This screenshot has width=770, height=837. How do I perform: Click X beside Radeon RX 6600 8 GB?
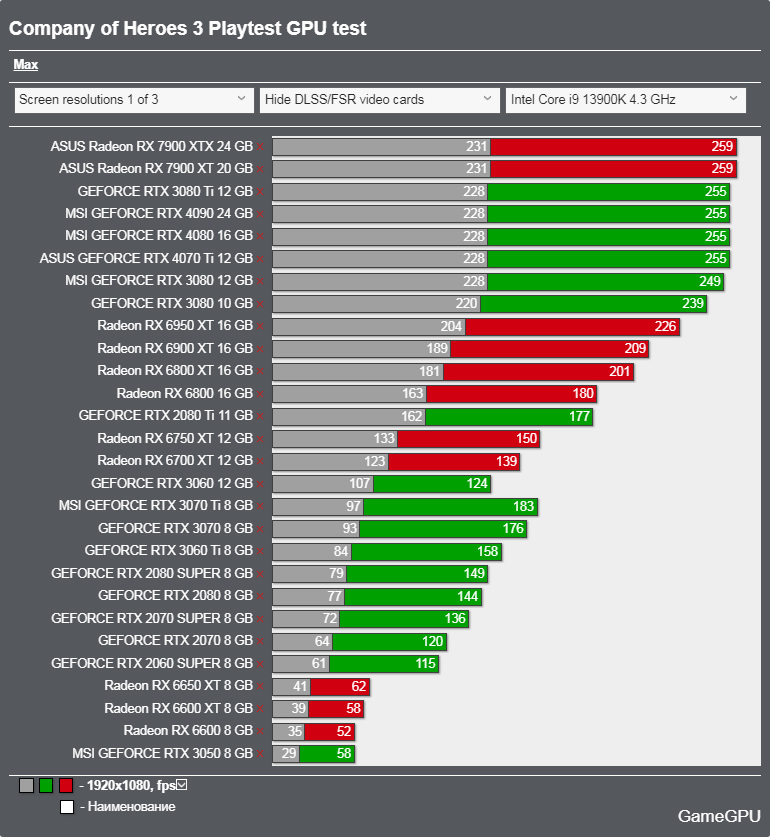coord(260,731)
